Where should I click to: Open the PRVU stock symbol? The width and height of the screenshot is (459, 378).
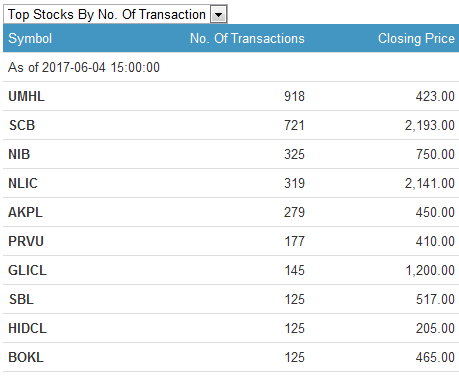(26, 241)
